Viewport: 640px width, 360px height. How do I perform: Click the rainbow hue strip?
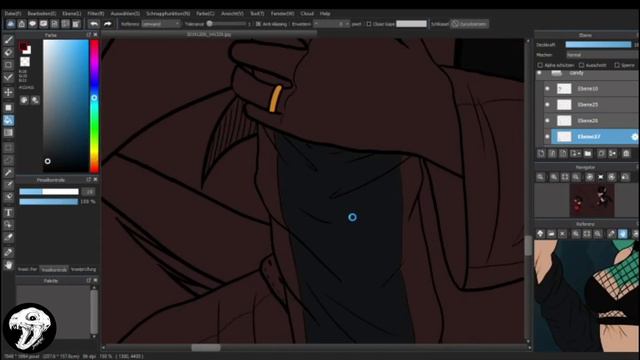point(94,106)
